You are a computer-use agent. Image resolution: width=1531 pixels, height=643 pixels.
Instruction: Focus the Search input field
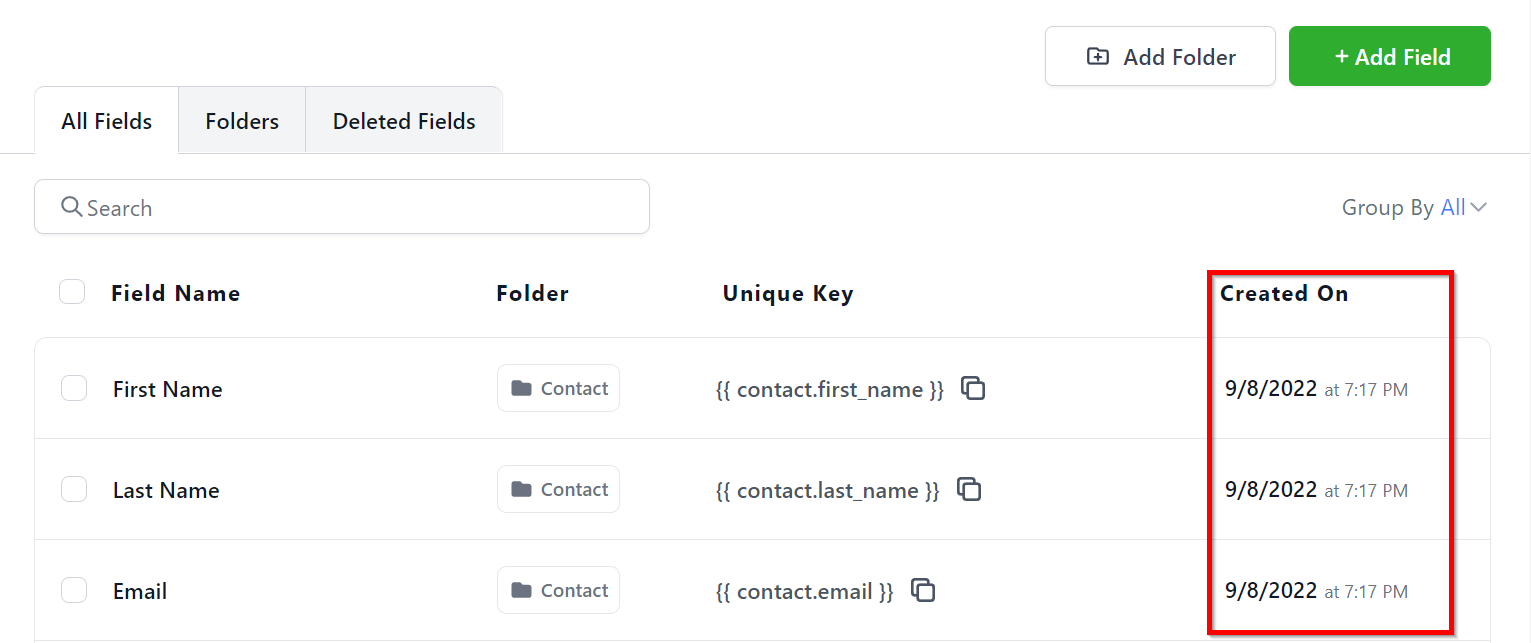click(360, 208)
